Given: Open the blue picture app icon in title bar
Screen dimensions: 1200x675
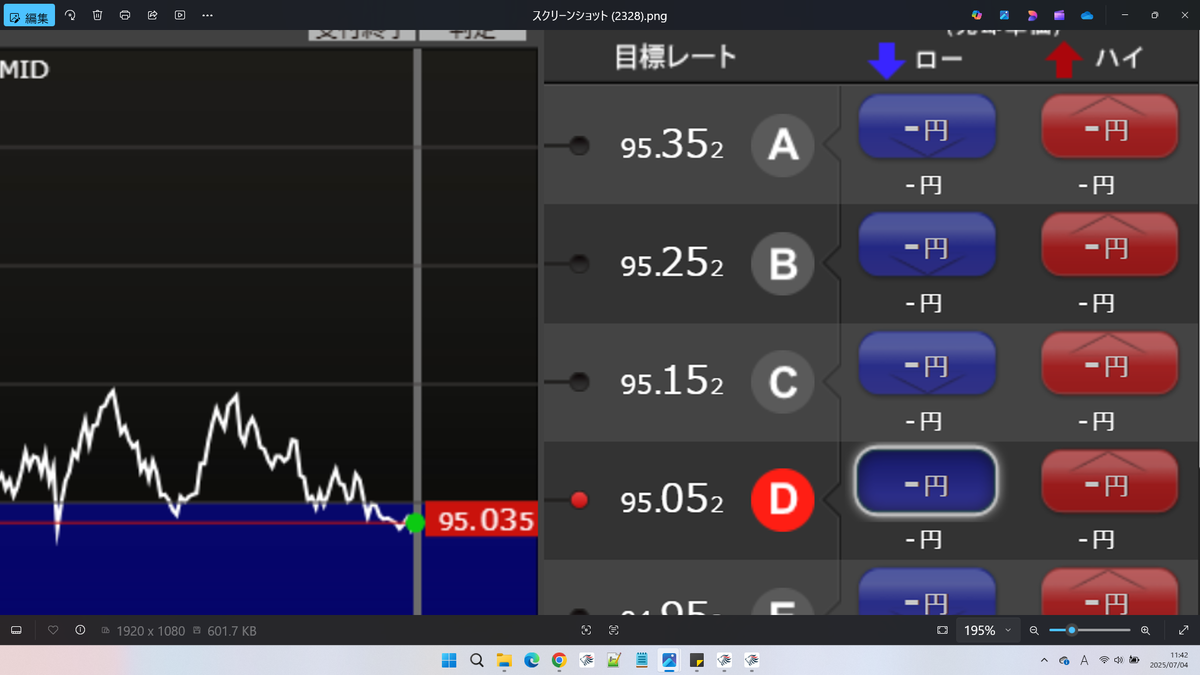Looking at the screenshot, I should coord(1004,16).
